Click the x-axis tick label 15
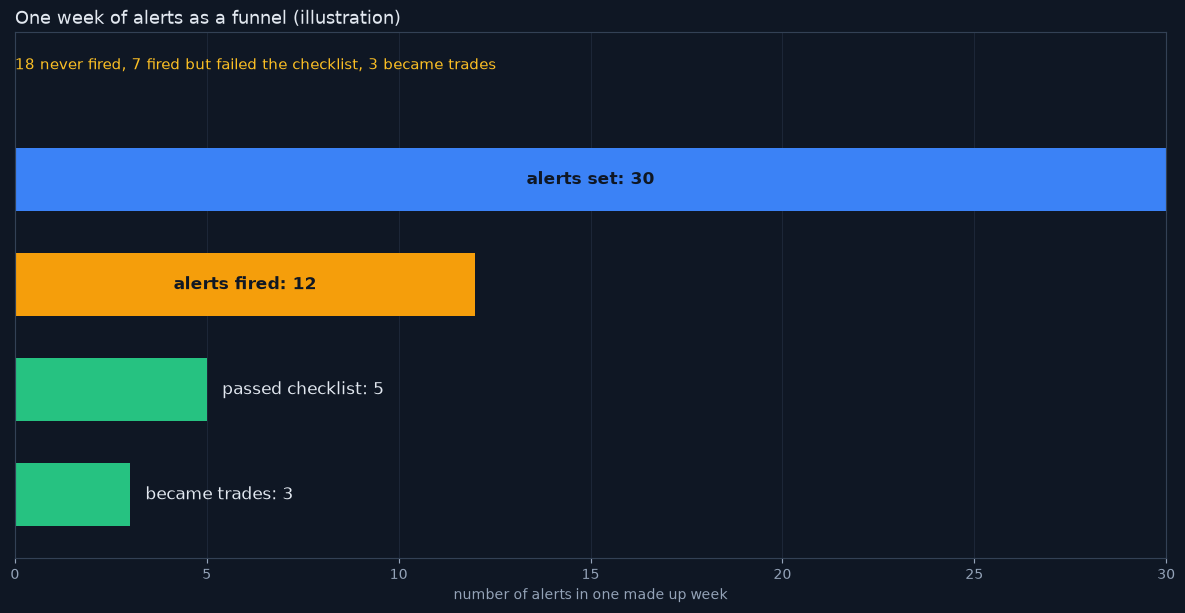The width and height of the screenshot is (1185, 613). coord(591,574)
